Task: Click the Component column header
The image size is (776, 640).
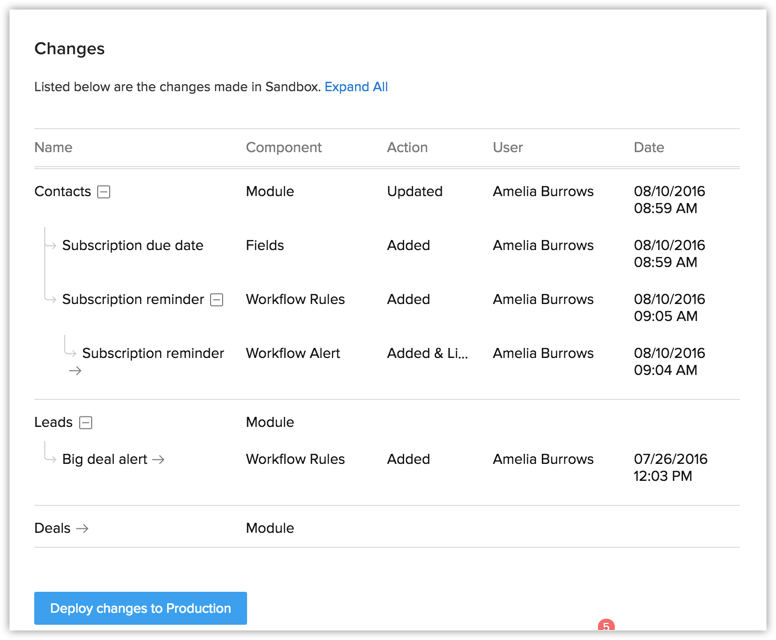Action: 284,147
